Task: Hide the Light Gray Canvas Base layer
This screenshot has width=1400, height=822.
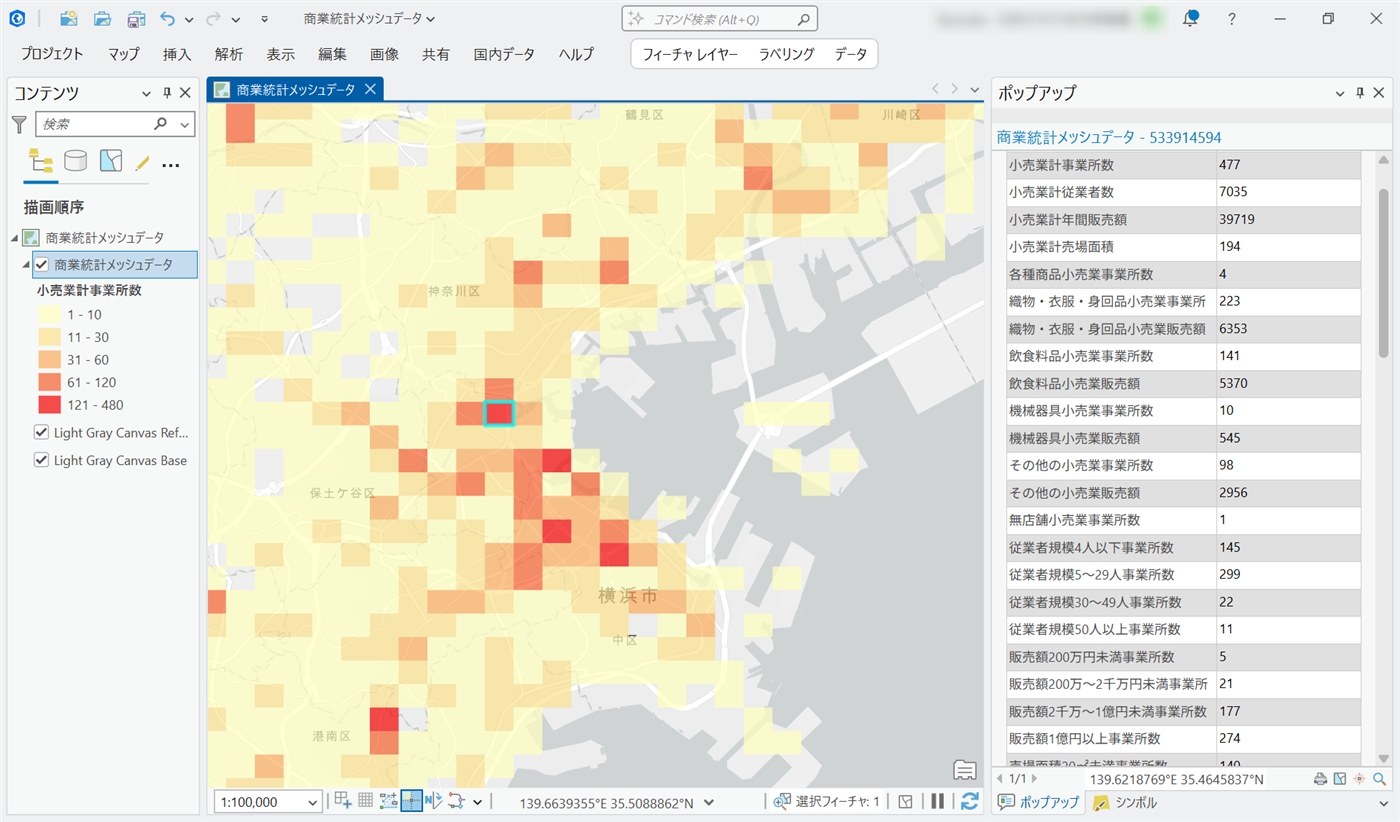Action: (42, 461)
